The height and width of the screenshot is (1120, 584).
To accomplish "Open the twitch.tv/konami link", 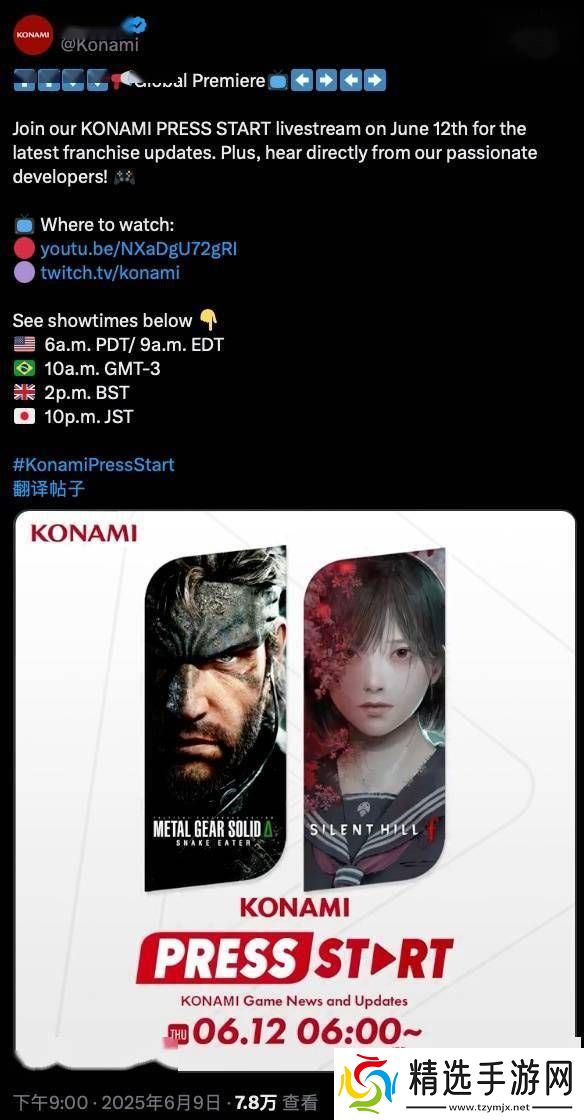I will 110,272.
